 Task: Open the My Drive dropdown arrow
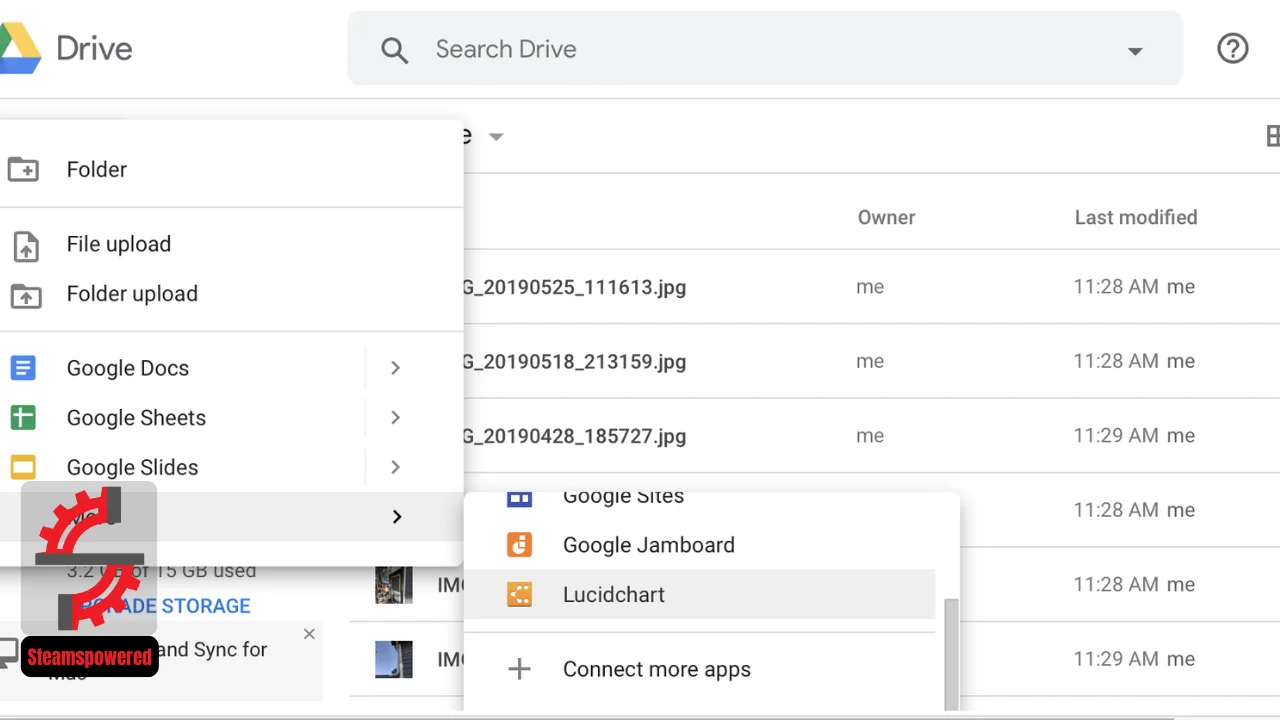[496, 137]
